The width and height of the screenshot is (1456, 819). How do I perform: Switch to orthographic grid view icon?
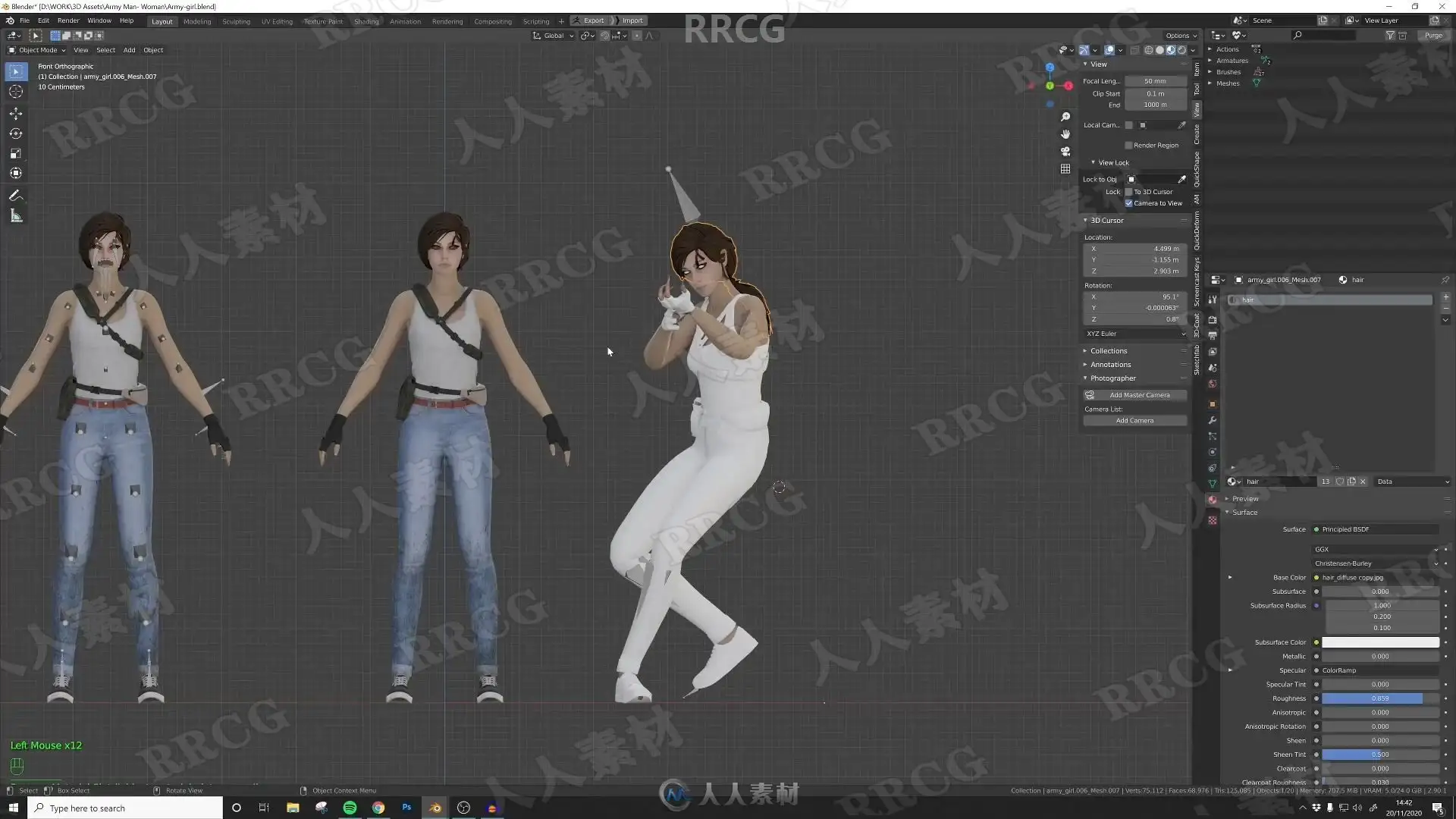(1065, 168)
